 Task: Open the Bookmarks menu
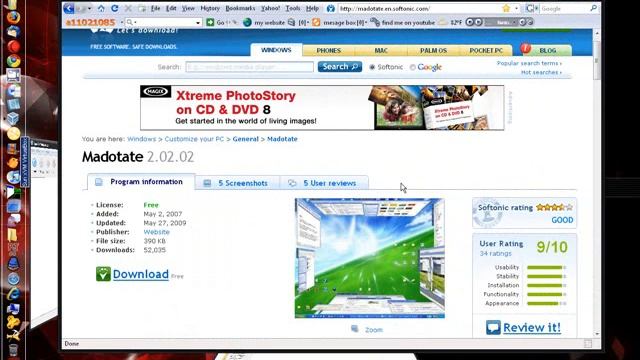(240, 8)
